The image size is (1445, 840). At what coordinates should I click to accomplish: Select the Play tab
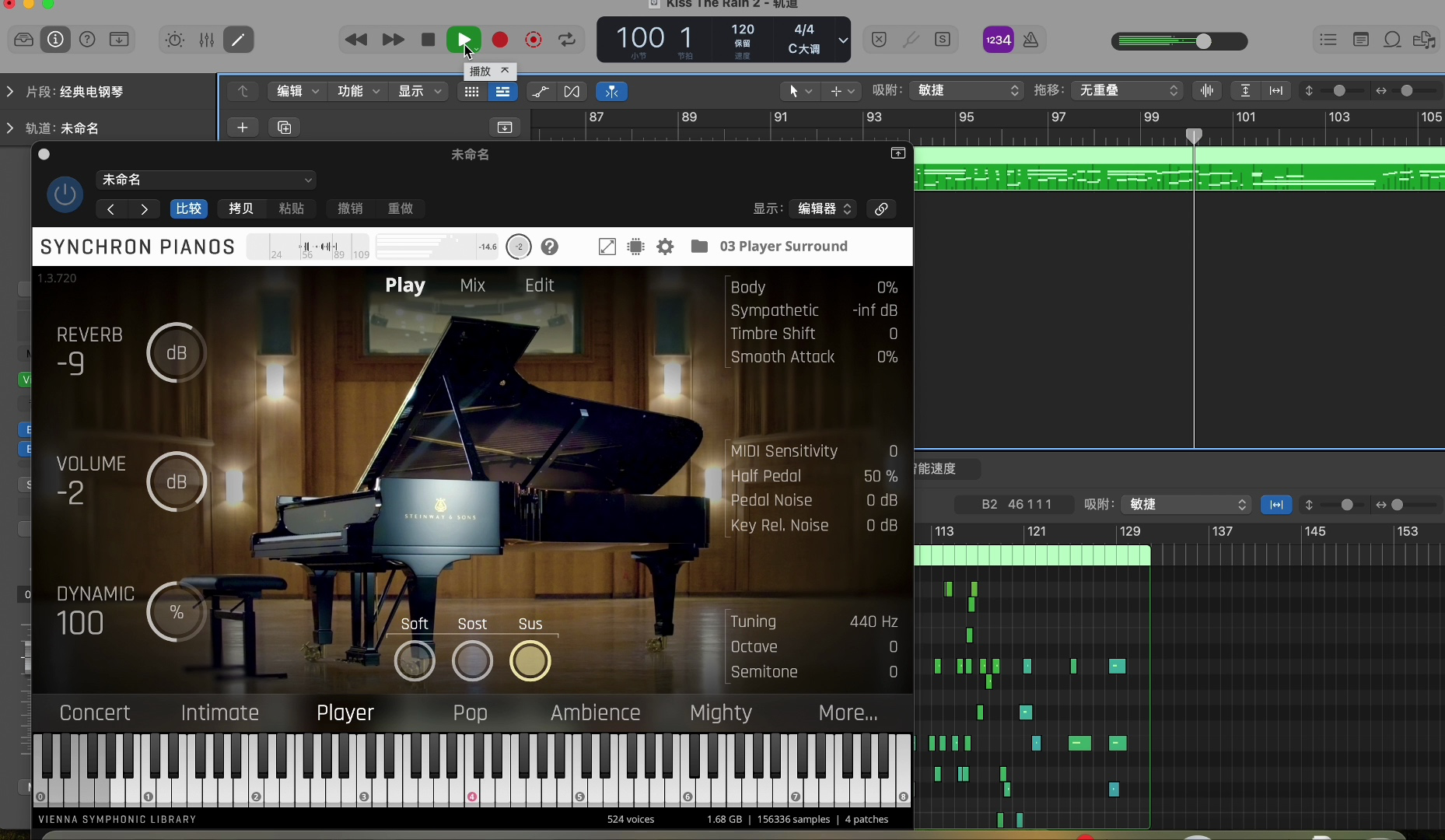[405, 285]
